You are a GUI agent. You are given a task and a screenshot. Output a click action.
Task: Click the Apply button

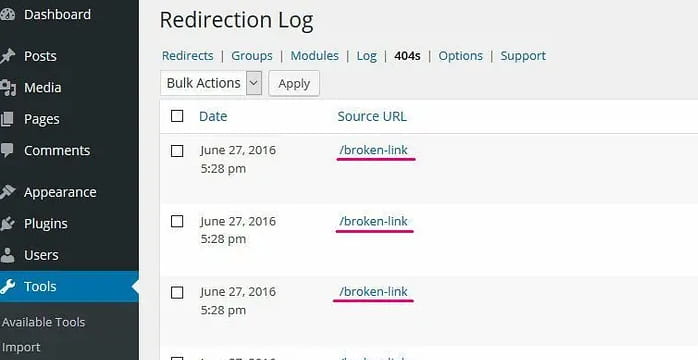pyautogui.click(x=294, y=83)
